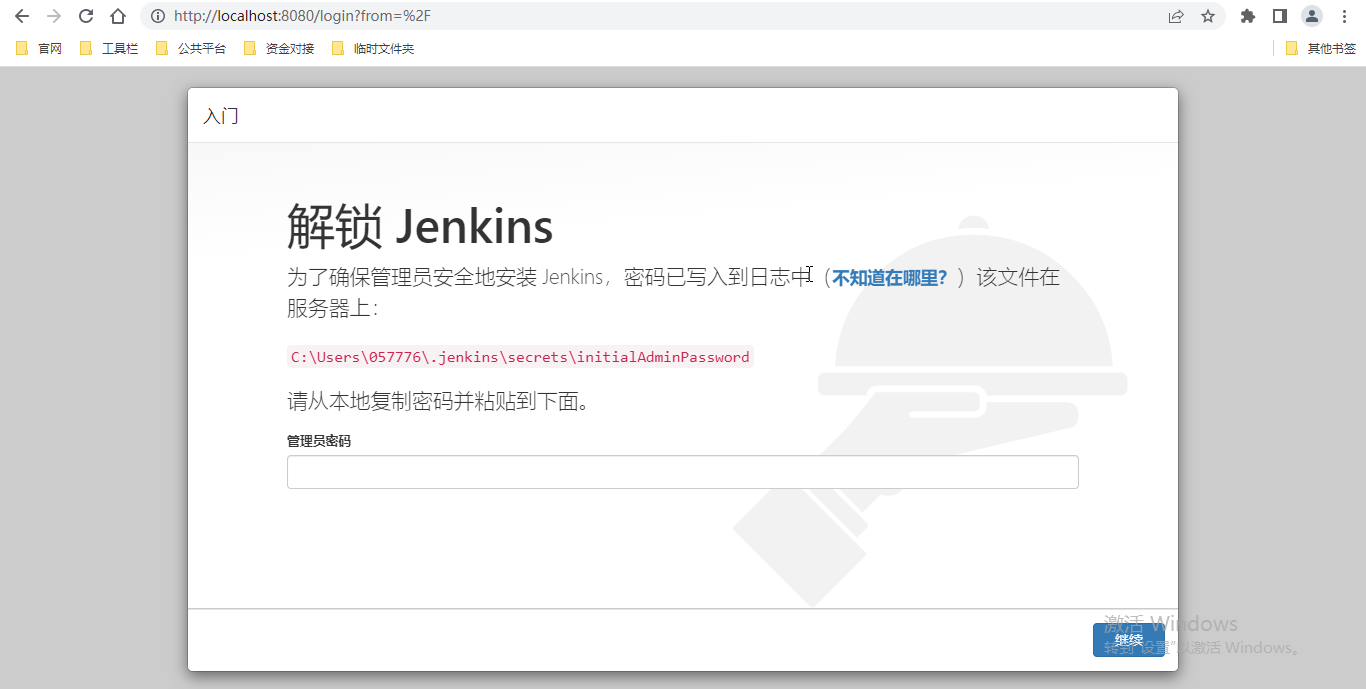This screenshot has height=689, width=1366.
Task: Open the Extensions puzzle-piece icon
Action: 1247,16
